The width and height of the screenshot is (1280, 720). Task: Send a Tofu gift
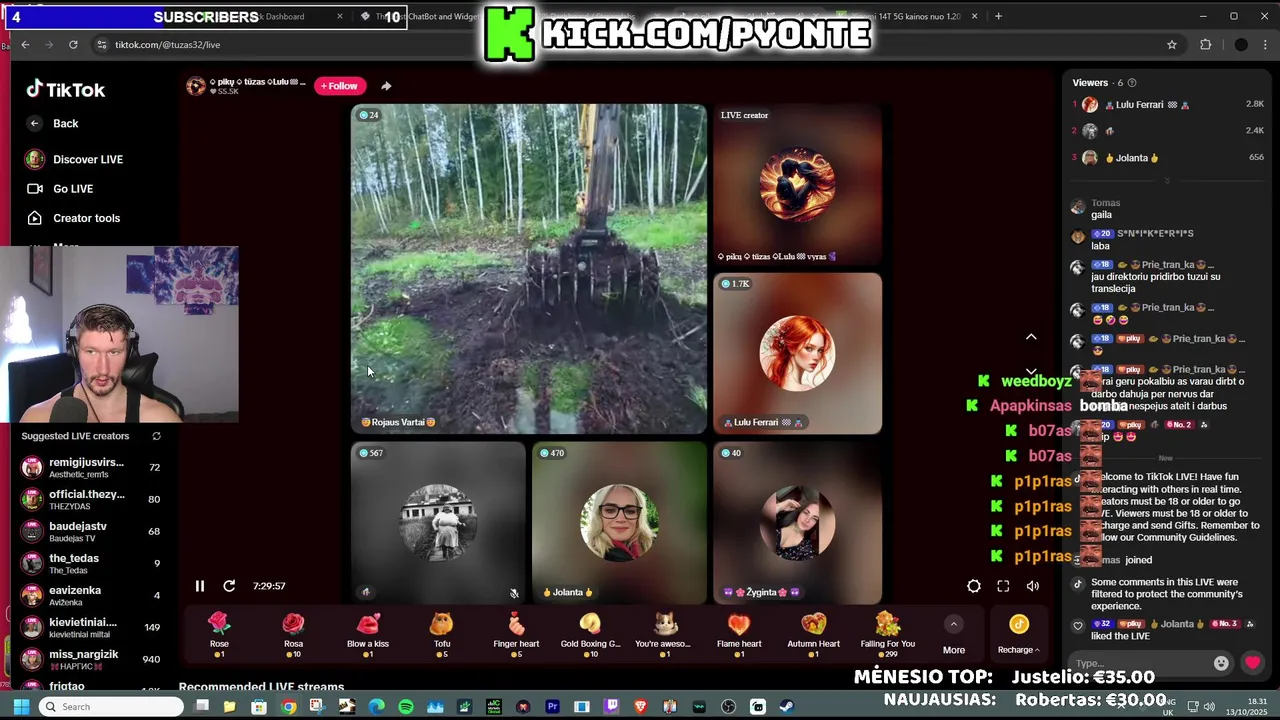442,635
